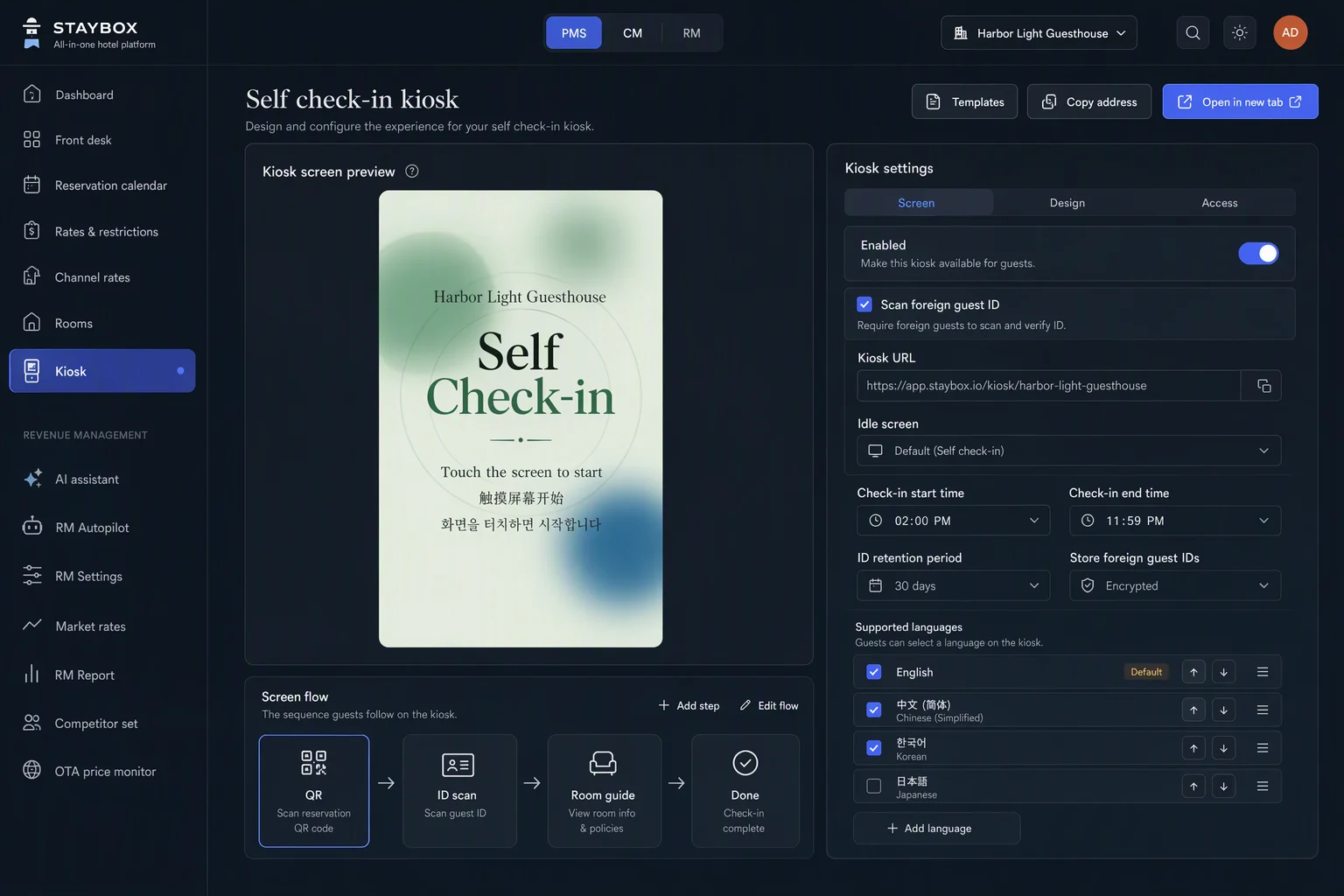Screen dimensions: 1344x896
Task: Move Korean language up
Action: [1193, 748]
